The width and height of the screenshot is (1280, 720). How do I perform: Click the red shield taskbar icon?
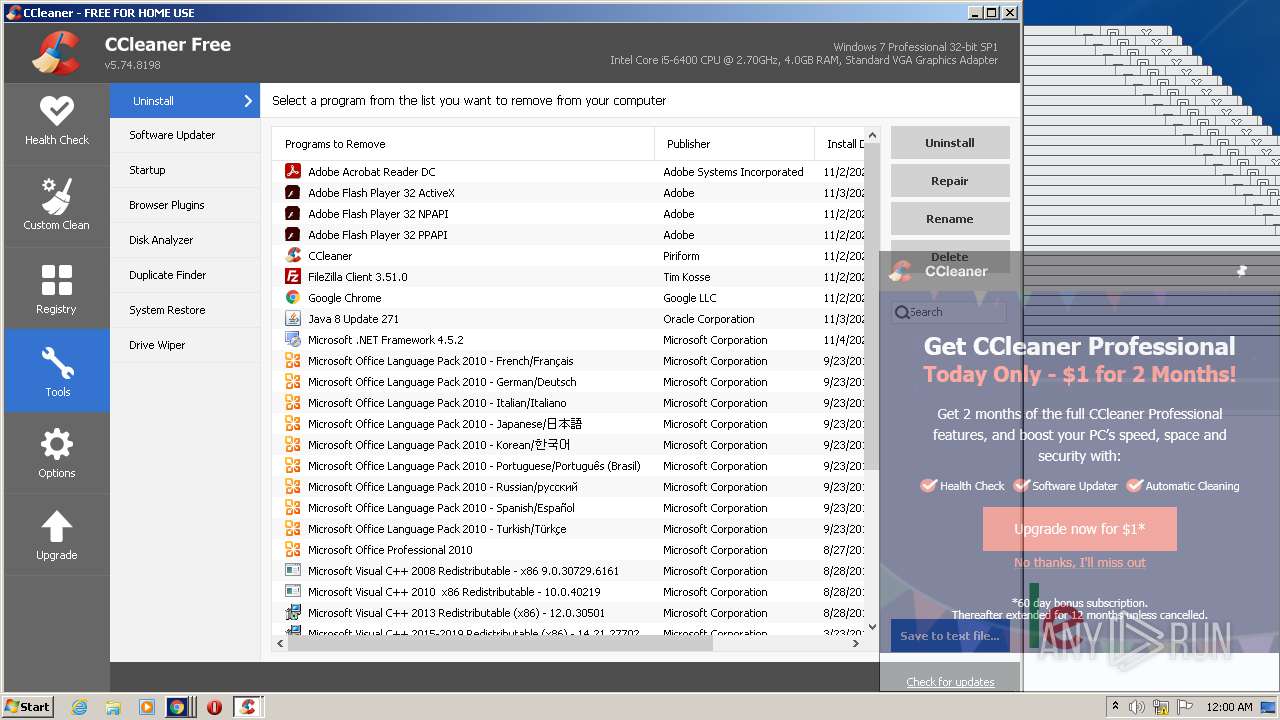(x=214, y=706)
